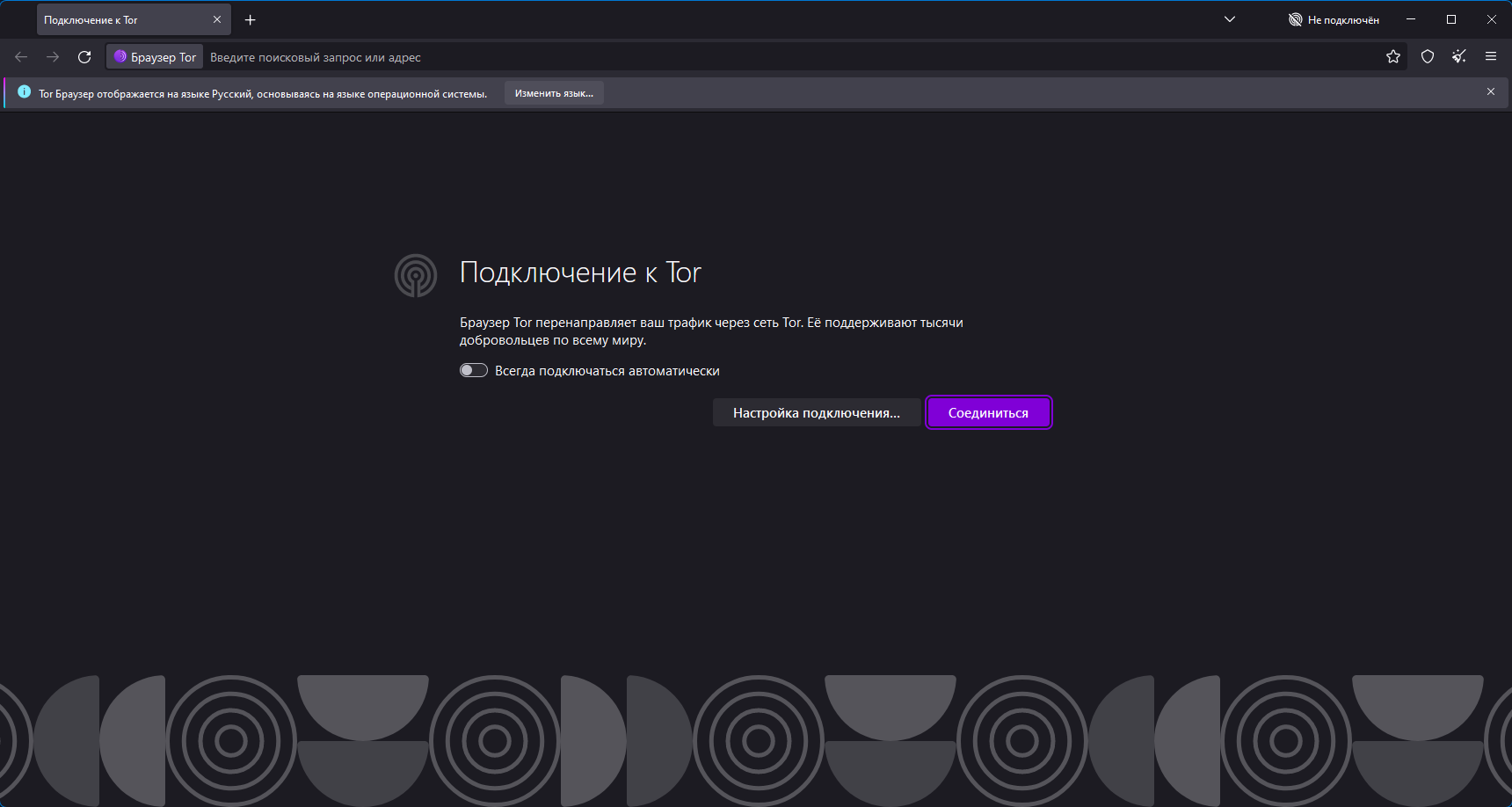Image resolution: width=1512 pixels, height=807 pixels.
Task: Open the hamburger application menu
Action: (1491, 57)
